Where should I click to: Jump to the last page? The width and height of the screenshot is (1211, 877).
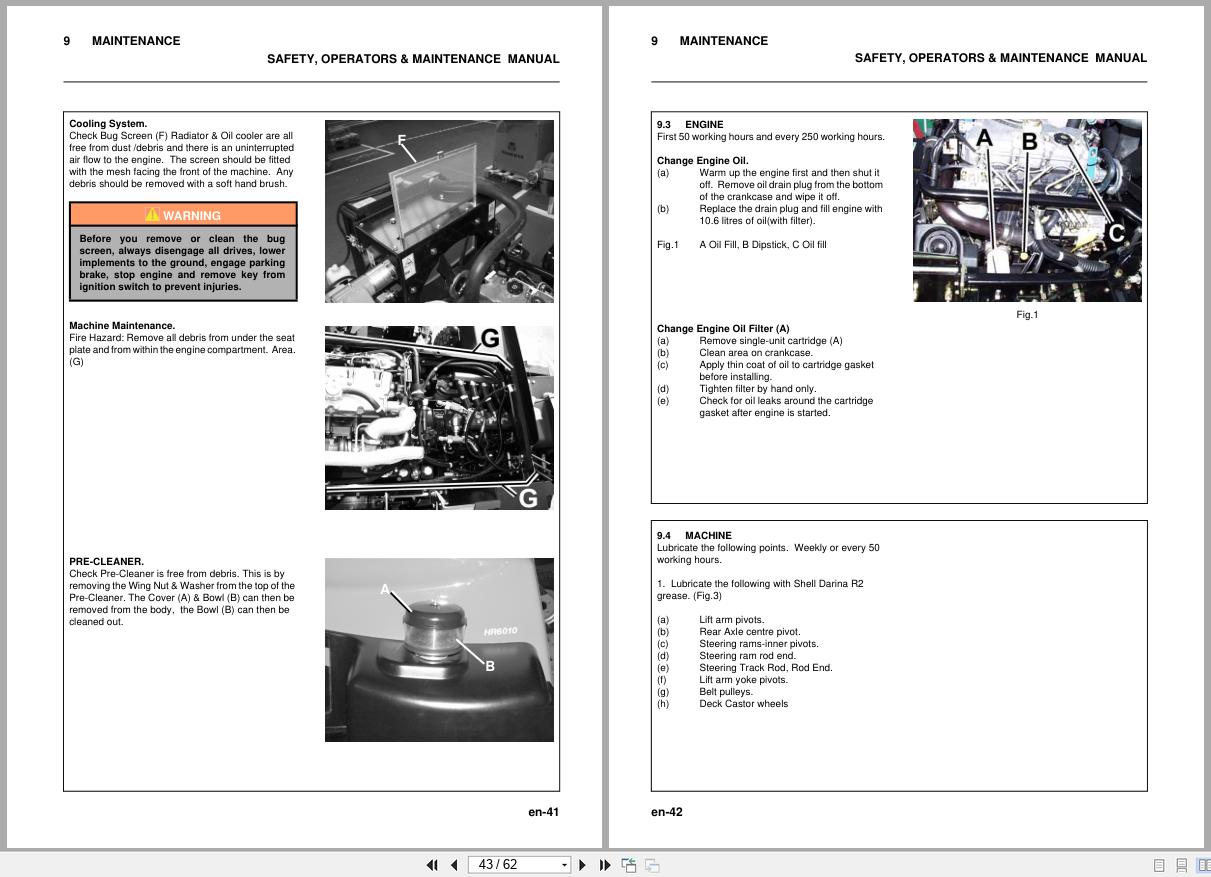tap(604, 865)
